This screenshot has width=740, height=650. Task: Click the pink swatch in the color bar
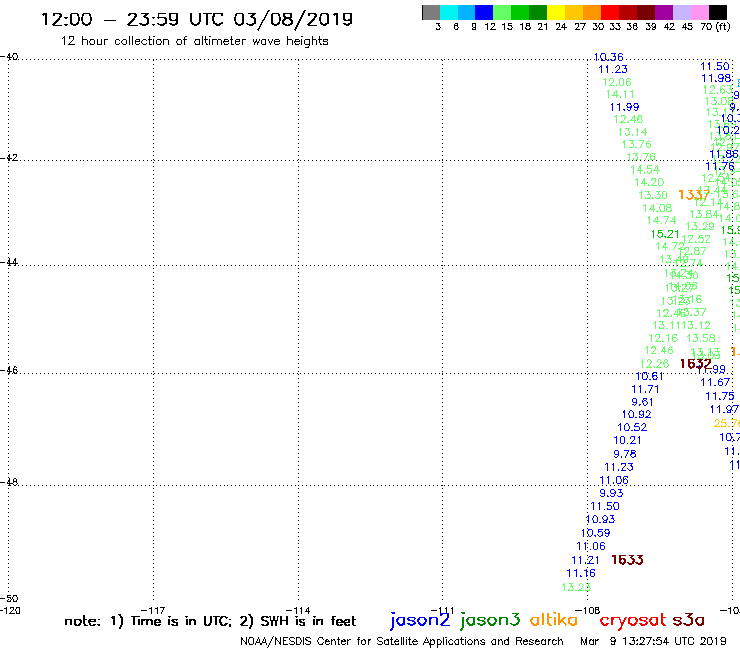699,12
